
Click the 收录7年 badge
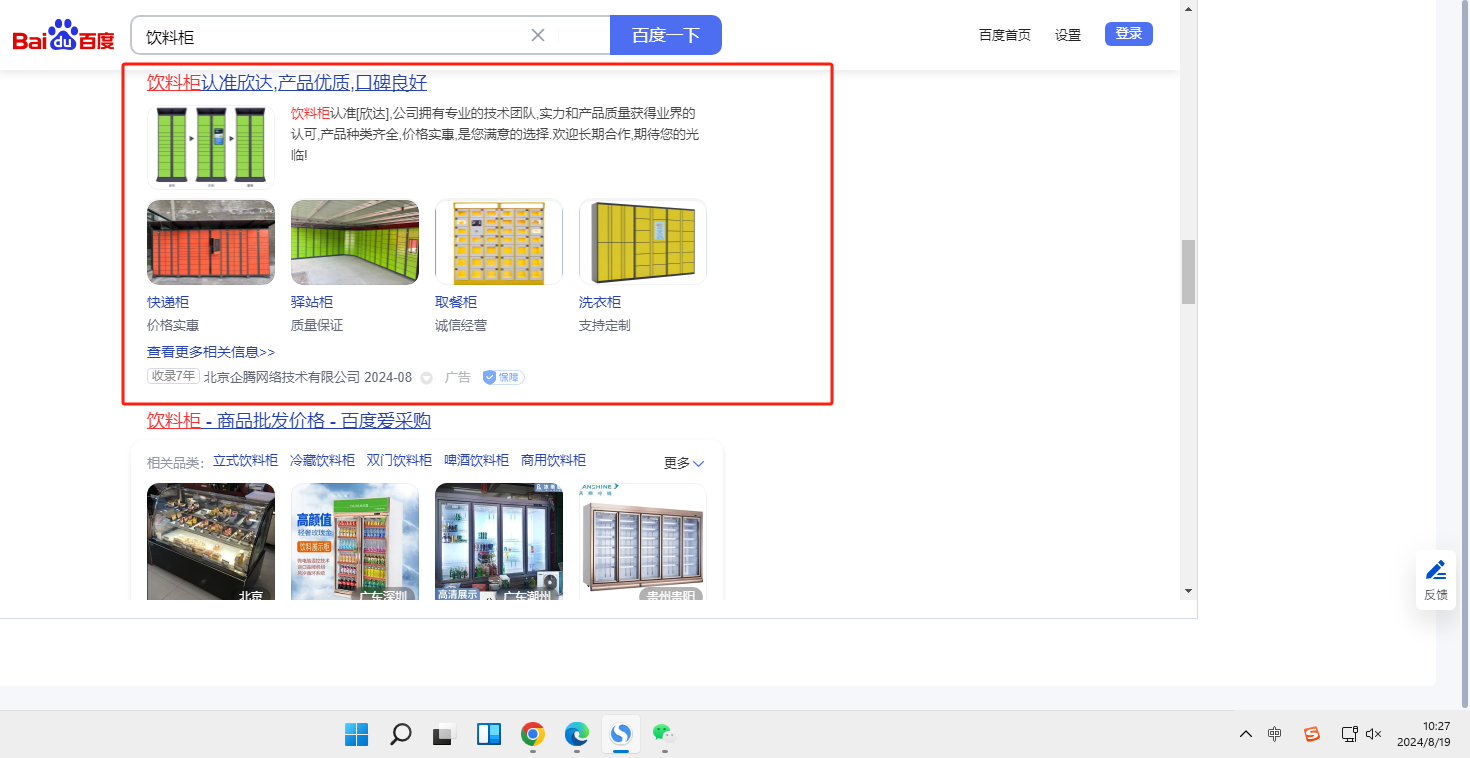(173, 377)
